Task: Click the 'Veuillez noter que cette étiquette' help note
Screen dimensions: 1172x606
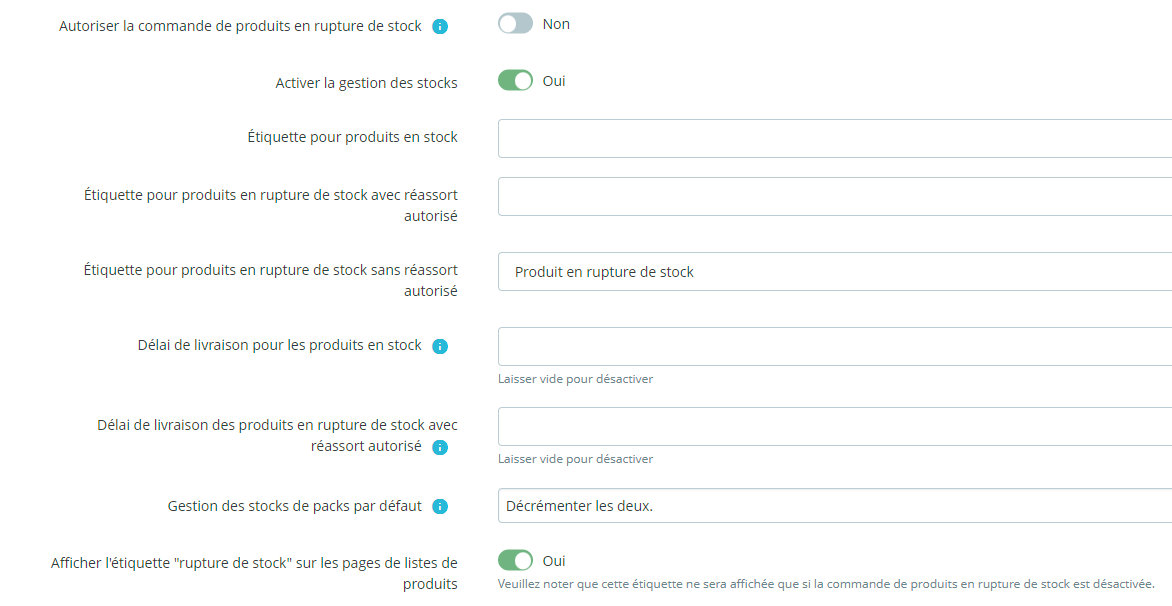Action: (826, 583)
